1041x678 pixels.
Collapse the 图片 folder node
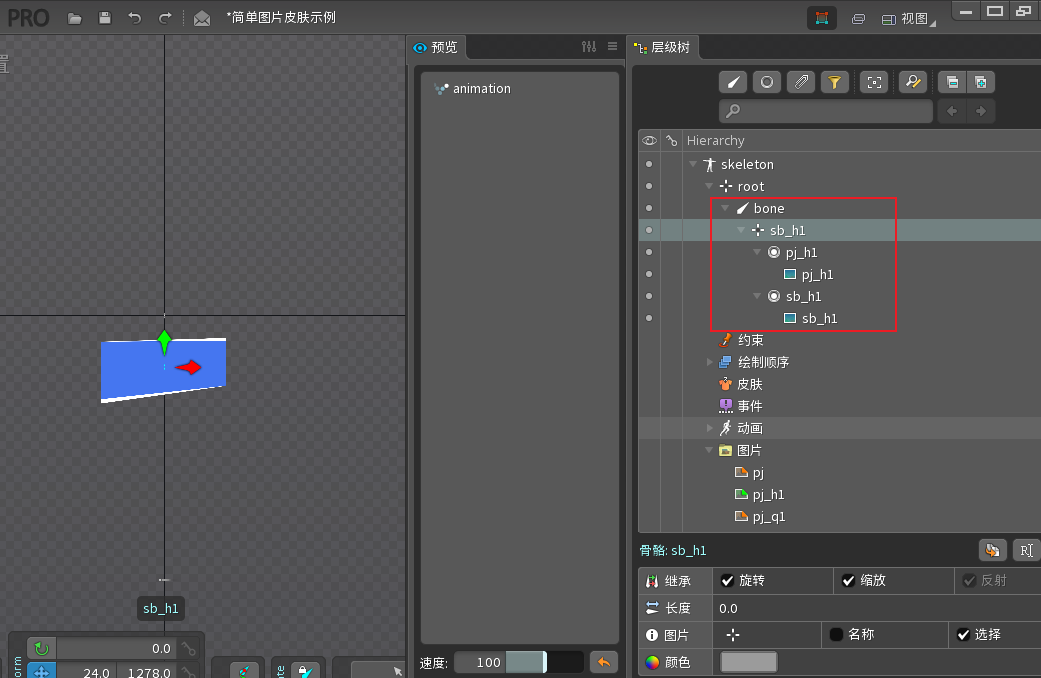pos(709,450)
